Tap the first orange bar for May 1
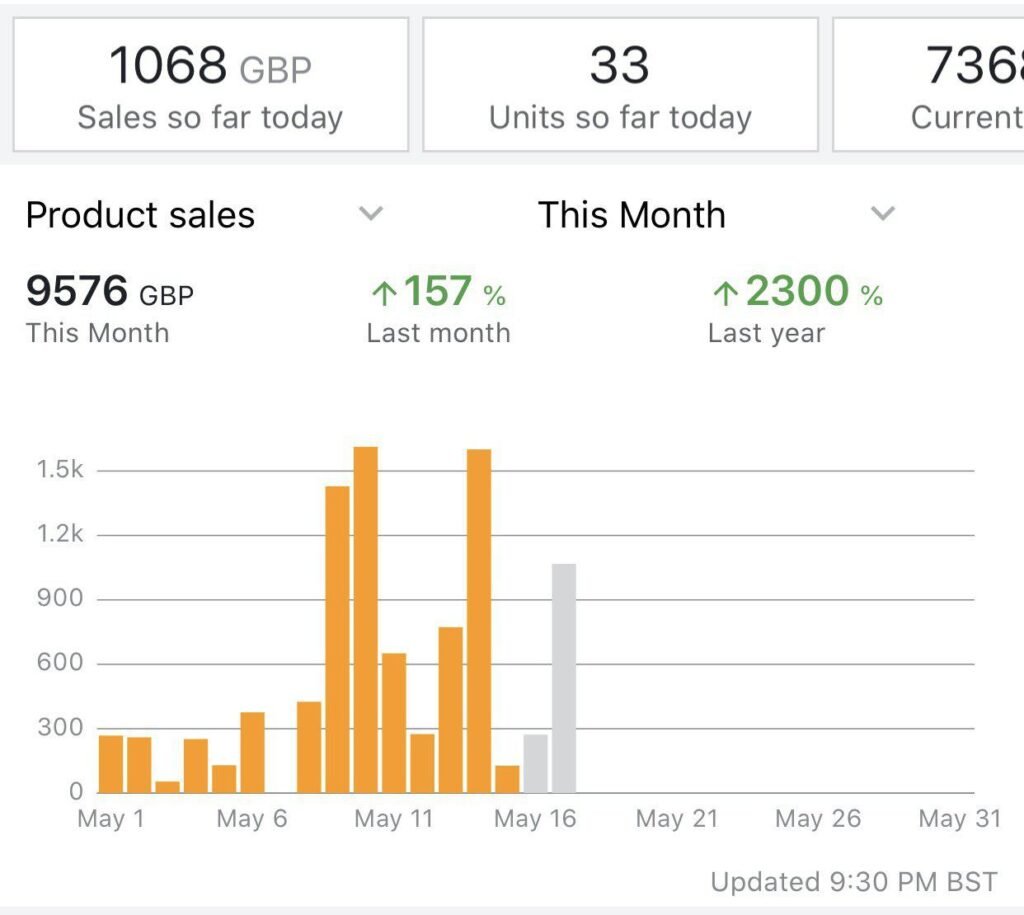The image size is (1024, 915). (110, 763)
